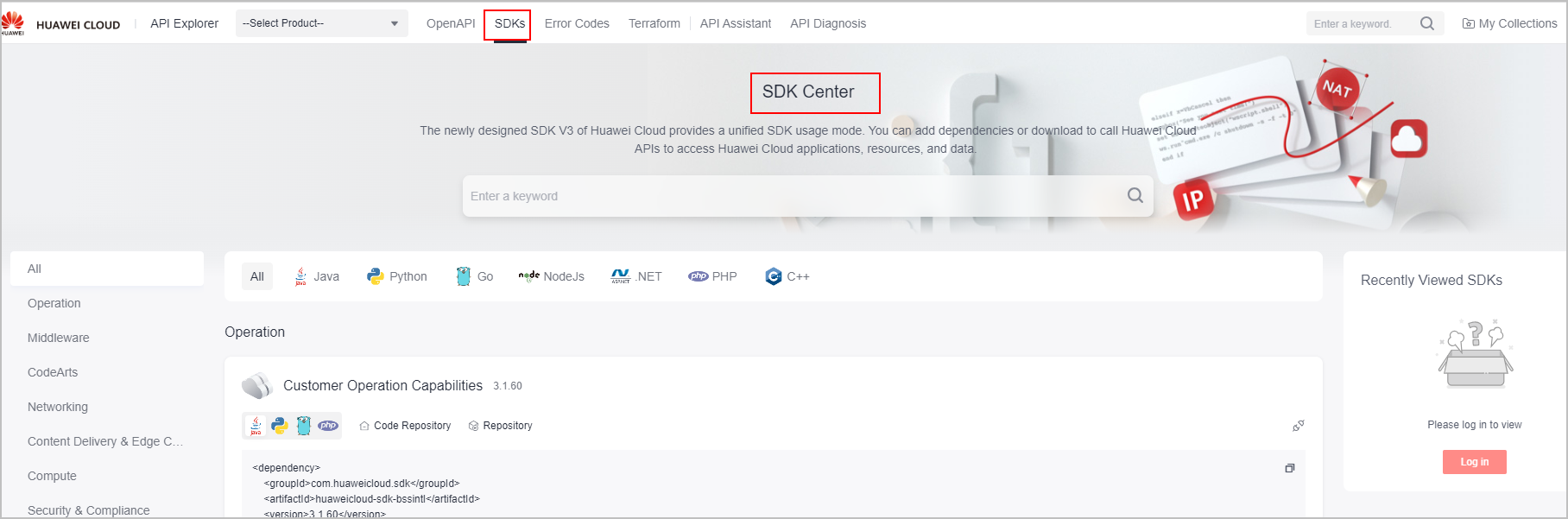The width and height of the screenshot is (1568, 519).
Task: Copy the dependency code snippet
Action: pyautogui.click(x=1290, y=468)
